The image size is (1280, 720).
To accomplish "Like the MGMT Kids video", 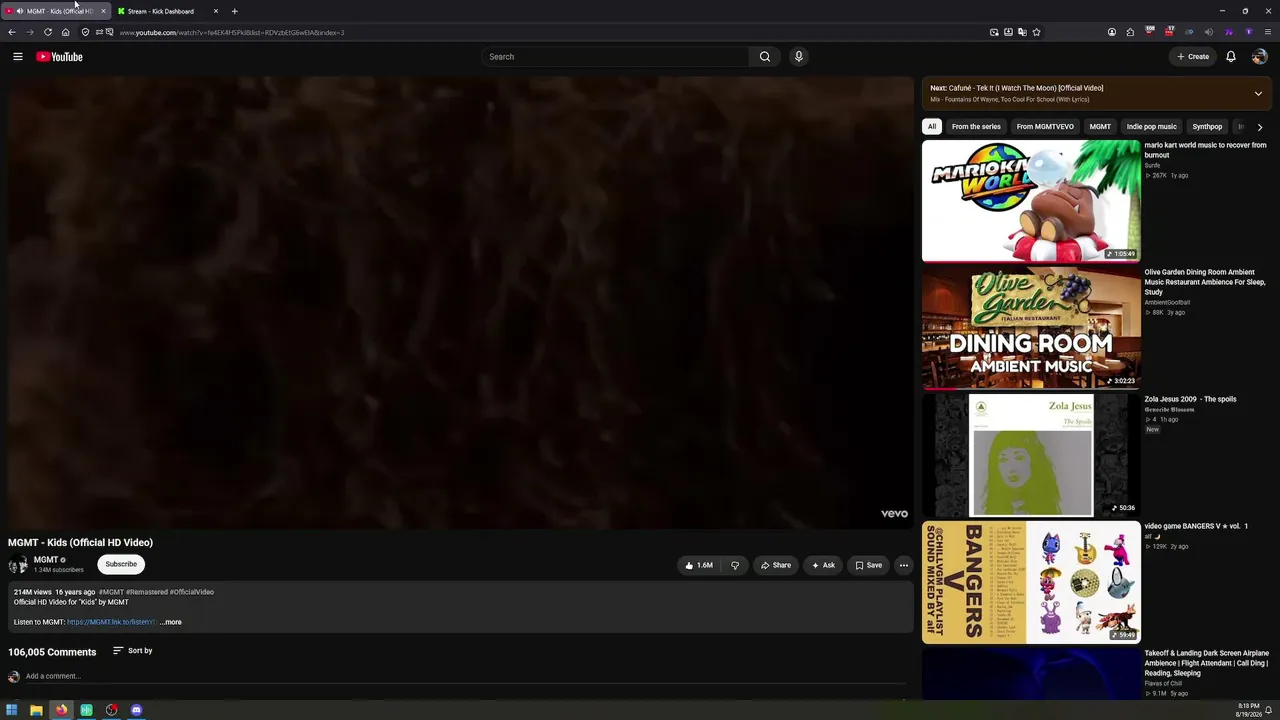I will [x=698, y=565].
